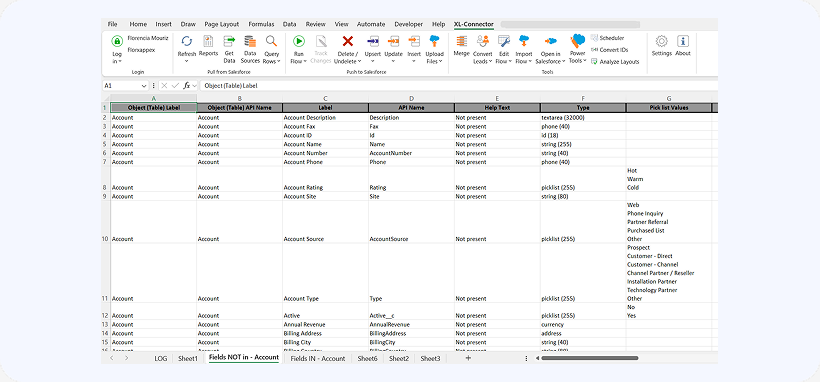Click the formula bar input field

[x=458, y=85]
